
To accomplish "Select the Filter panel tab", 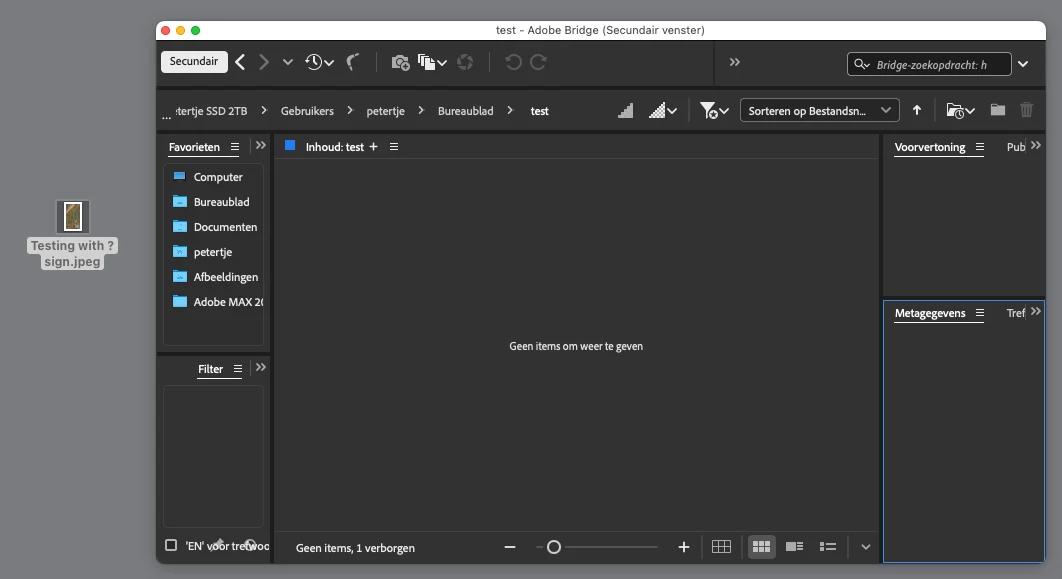I will click(211, 369).
